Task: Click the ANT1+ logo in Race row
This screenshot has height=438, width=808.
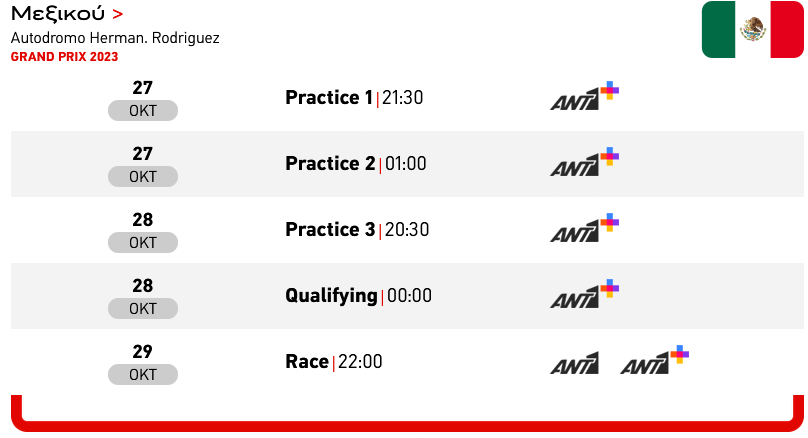Action: click(655, 360)
